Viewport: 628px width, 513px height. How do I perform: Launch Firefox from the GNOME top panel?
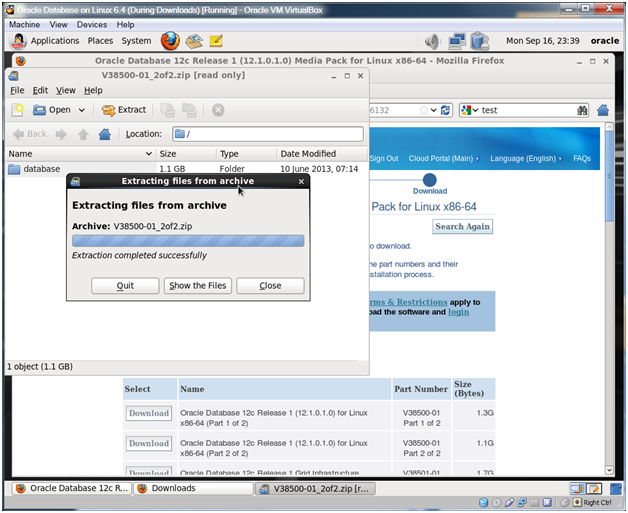point(169,41)
